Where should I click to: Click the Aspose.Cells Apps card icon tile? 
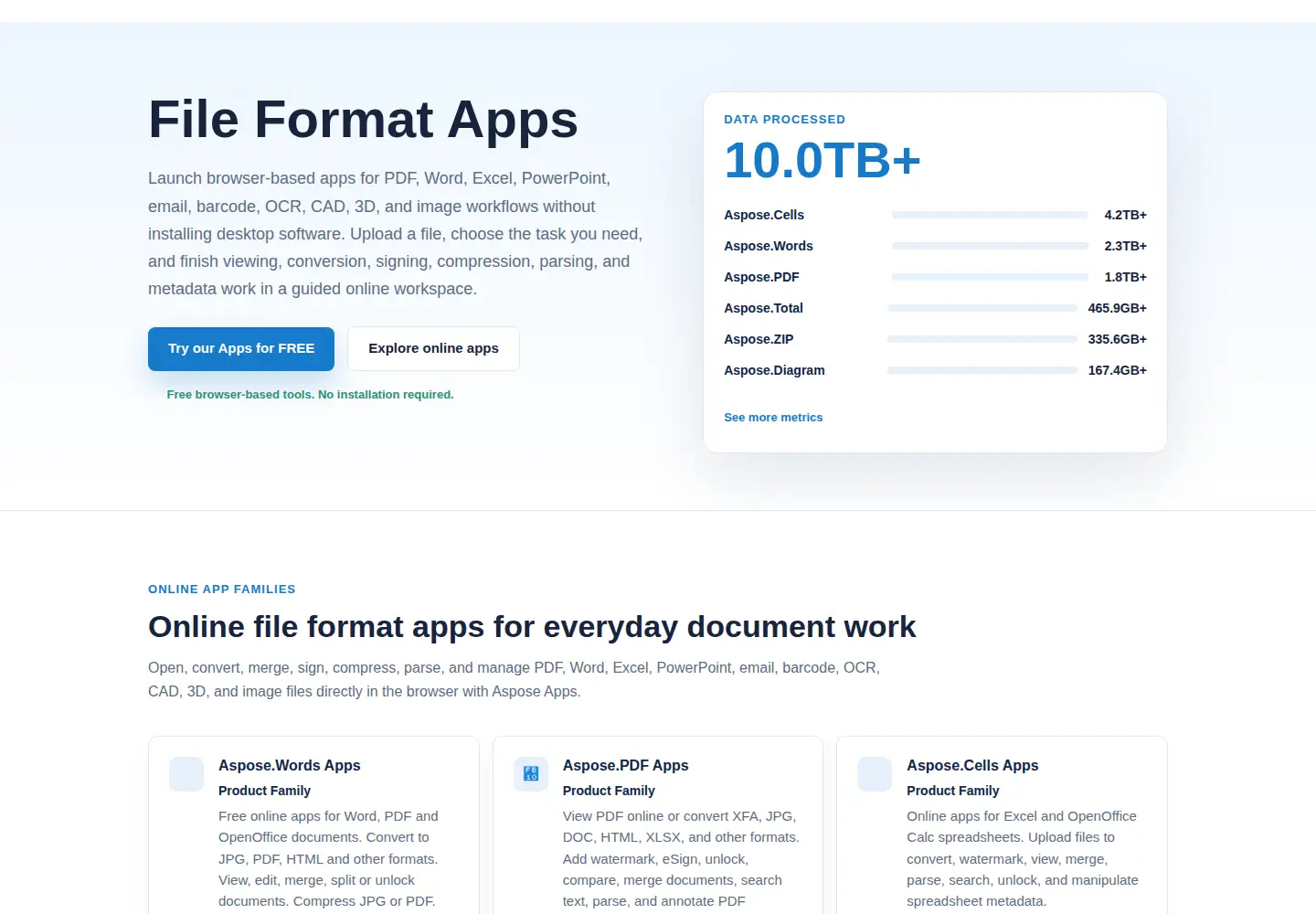point(875,774)
